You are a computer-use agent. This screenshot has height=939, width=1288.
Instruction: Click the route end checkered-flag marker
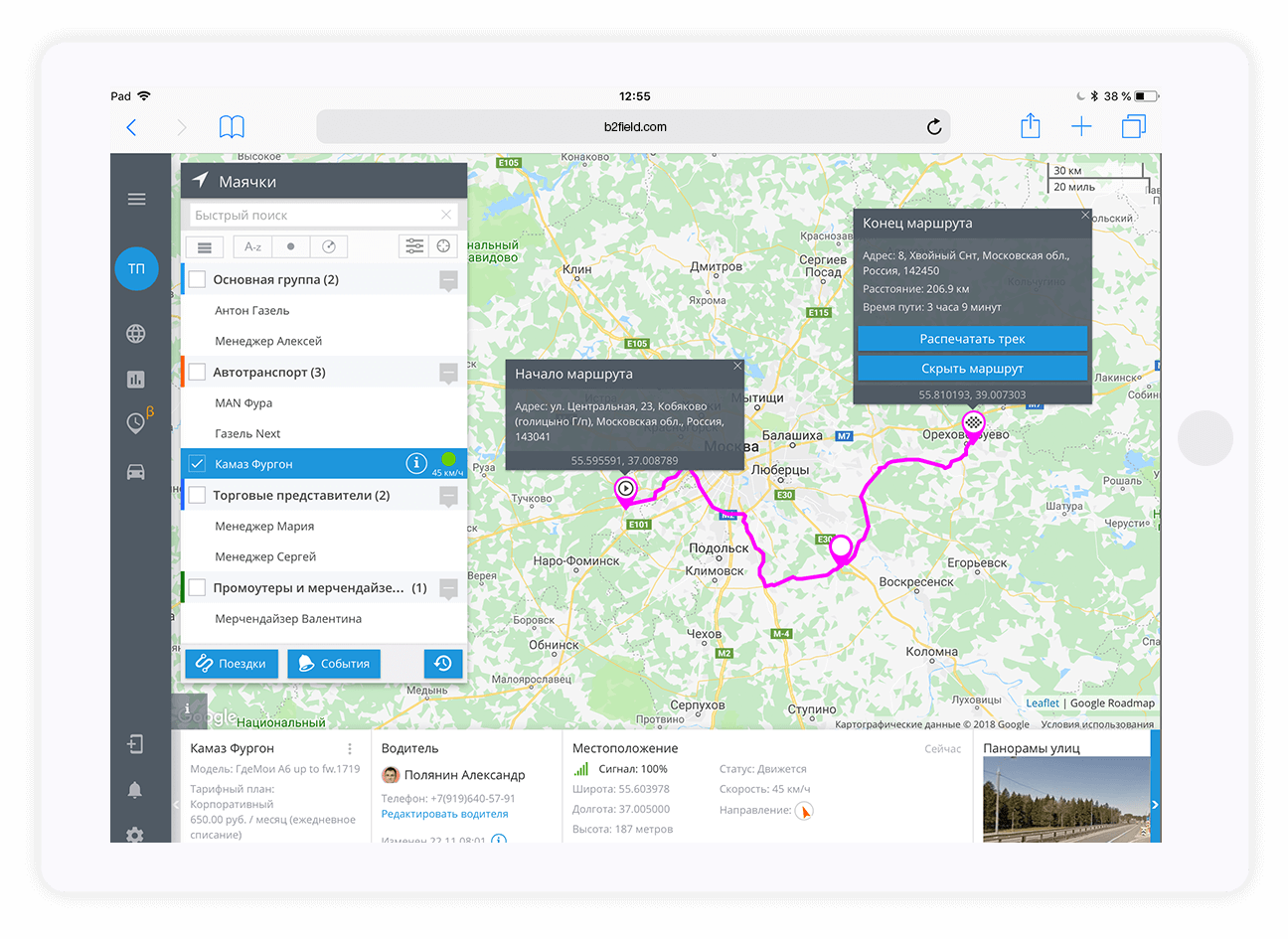click(x=973, y=424)
